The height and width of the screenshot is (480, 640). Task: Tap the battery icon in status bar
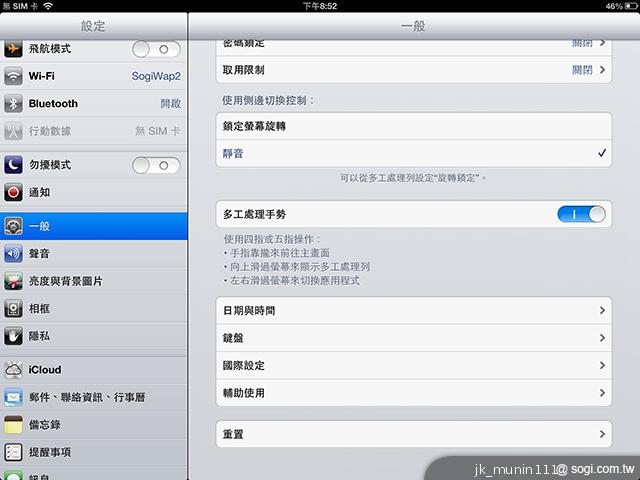631,6
